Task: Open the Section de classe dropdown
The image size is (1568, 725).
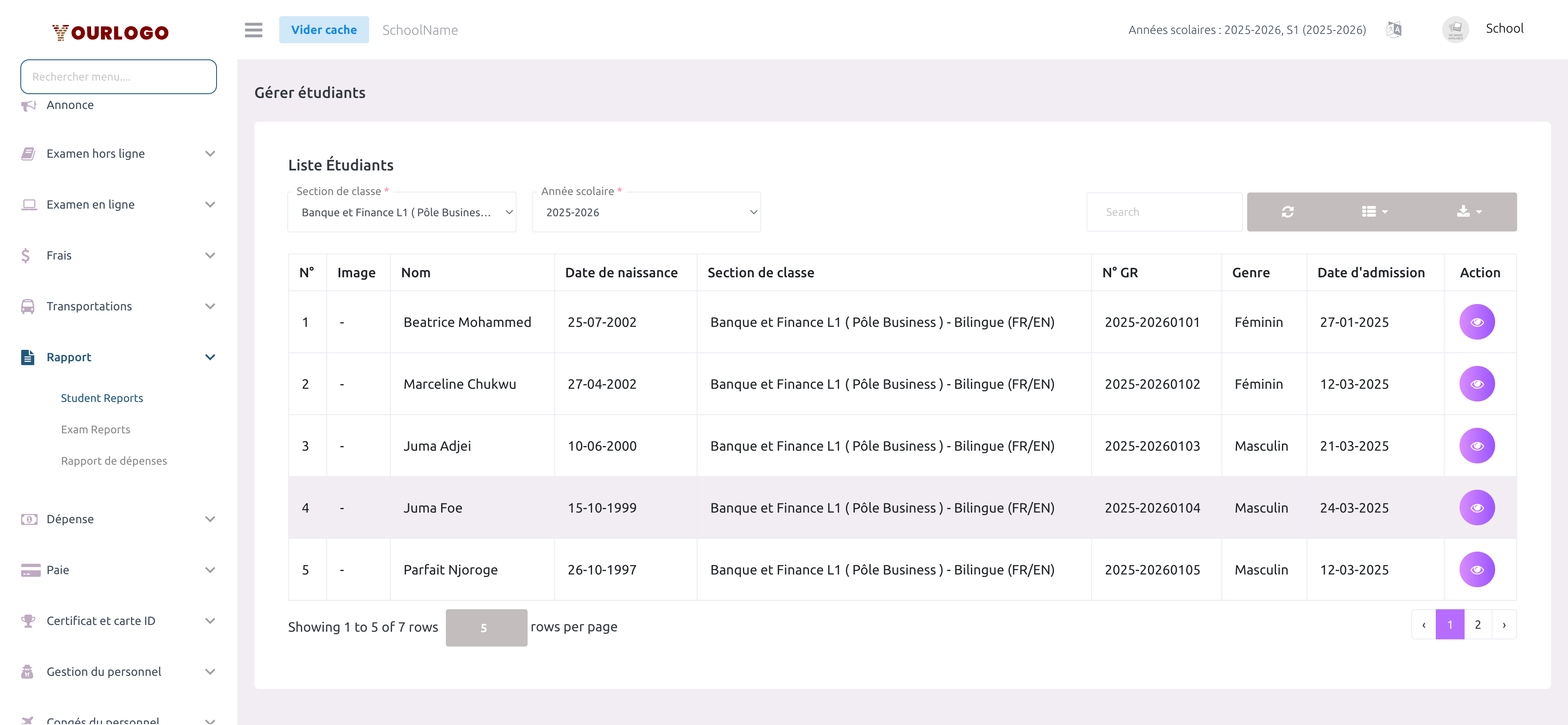Action: tap(402, 212)
